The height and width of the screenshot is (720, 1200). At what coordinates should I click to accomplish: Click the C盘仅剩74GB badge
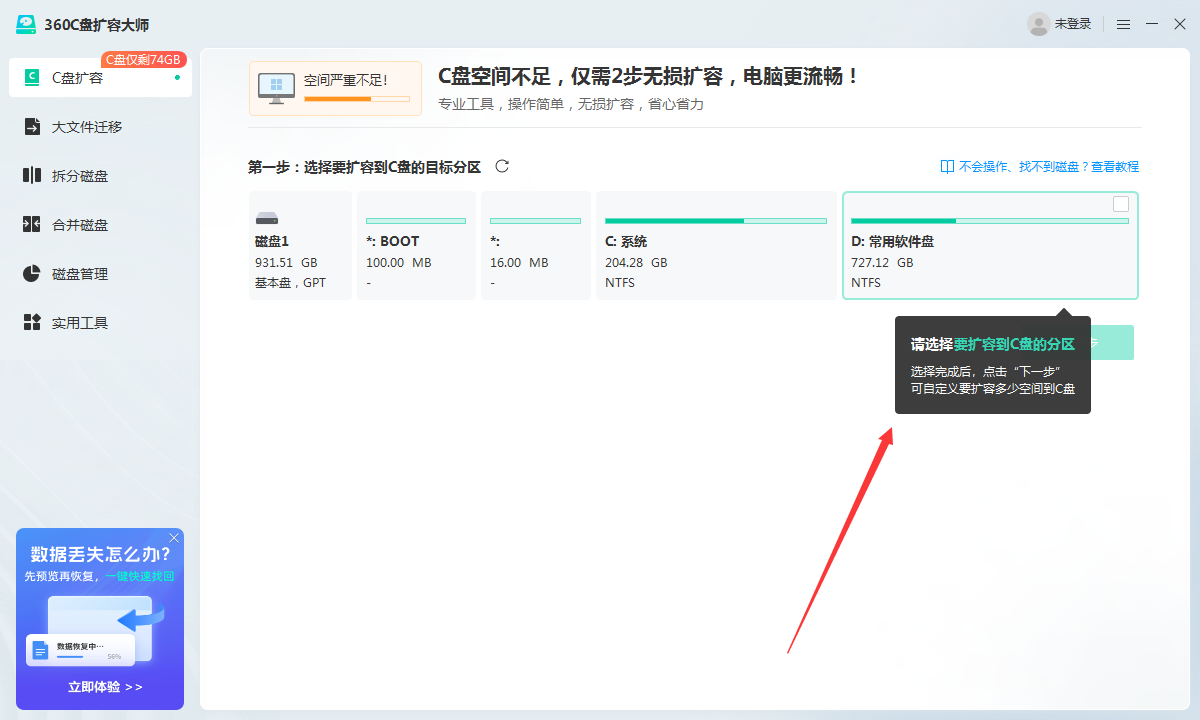point(144,60)
